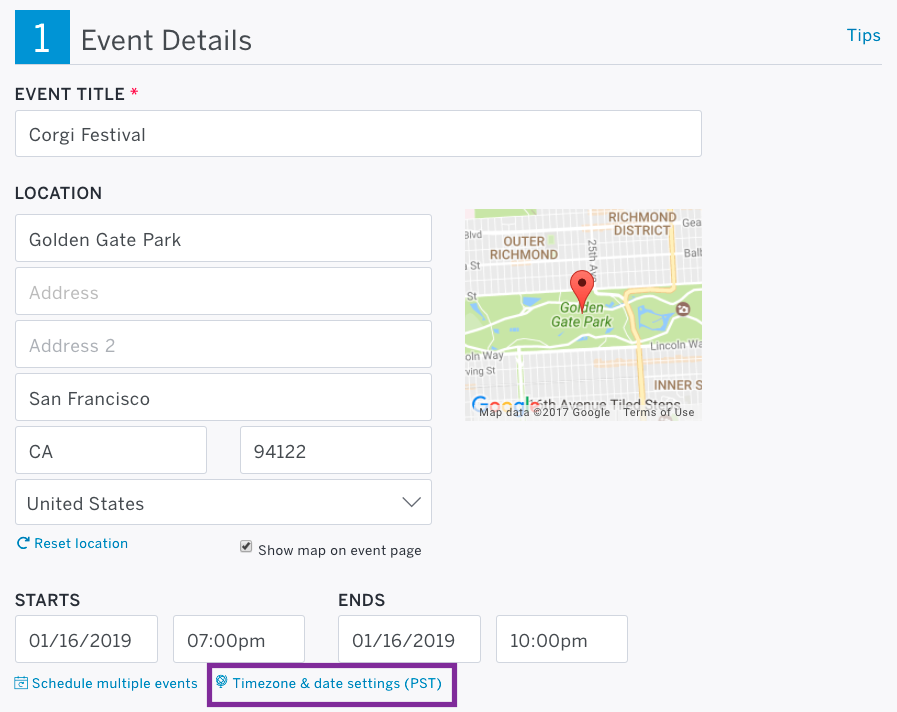Toggle Show map on event page checkbox

coord(246,547)
